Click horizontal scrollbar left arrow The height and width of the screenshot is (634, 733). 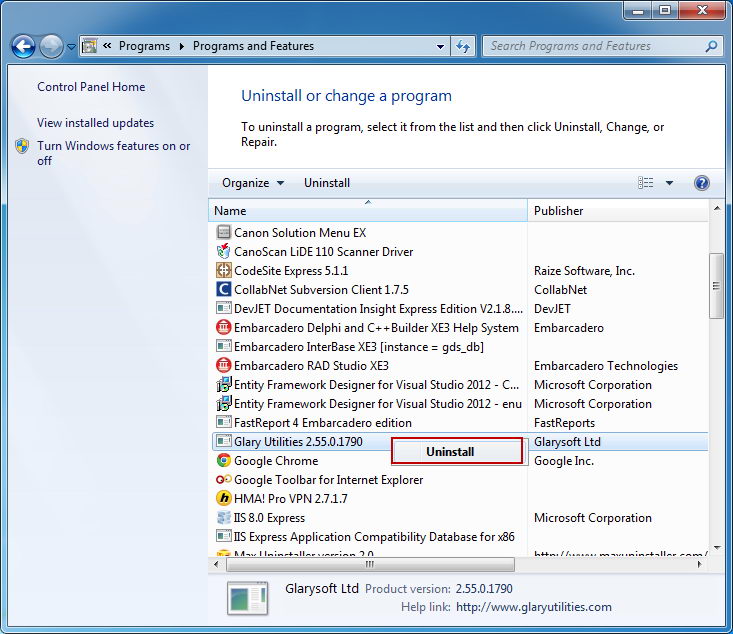coord(216,564)
